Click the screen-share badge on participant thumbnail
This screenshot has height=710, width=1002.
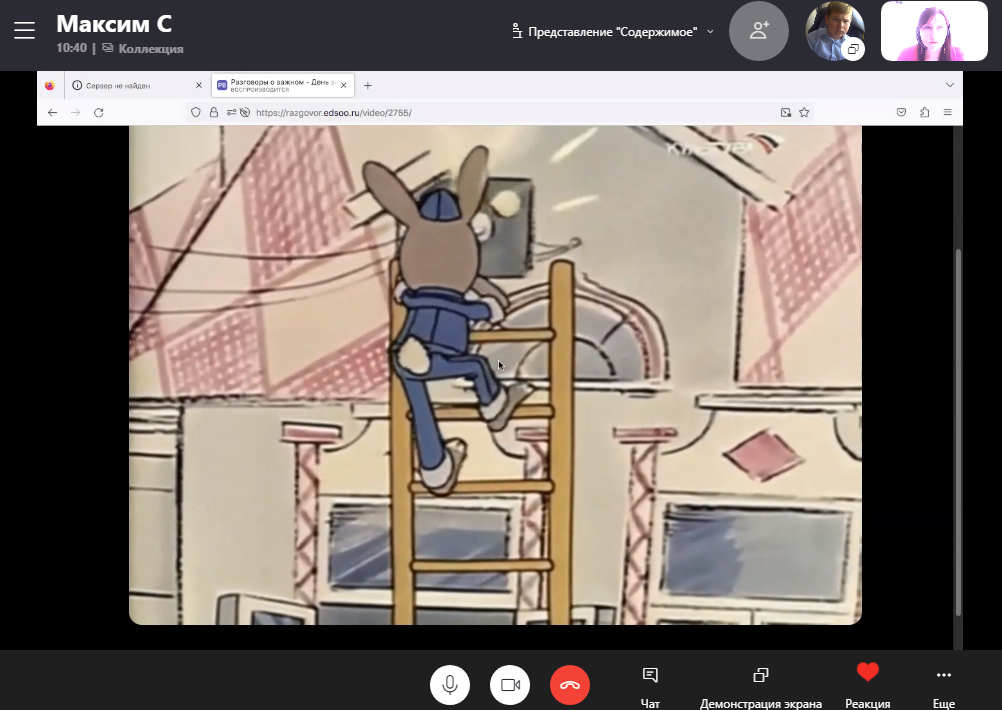pos(852,49)
